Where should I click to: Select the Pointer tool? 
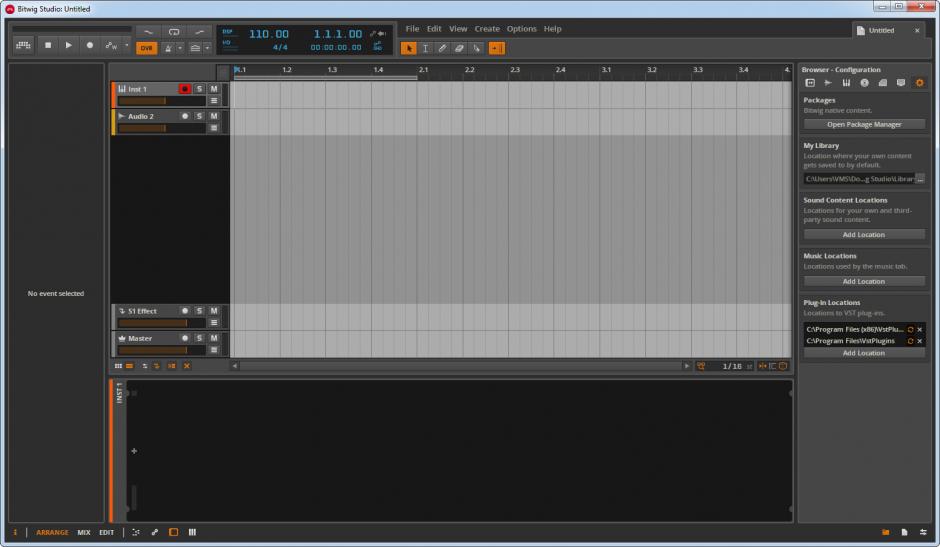(408, 48)
